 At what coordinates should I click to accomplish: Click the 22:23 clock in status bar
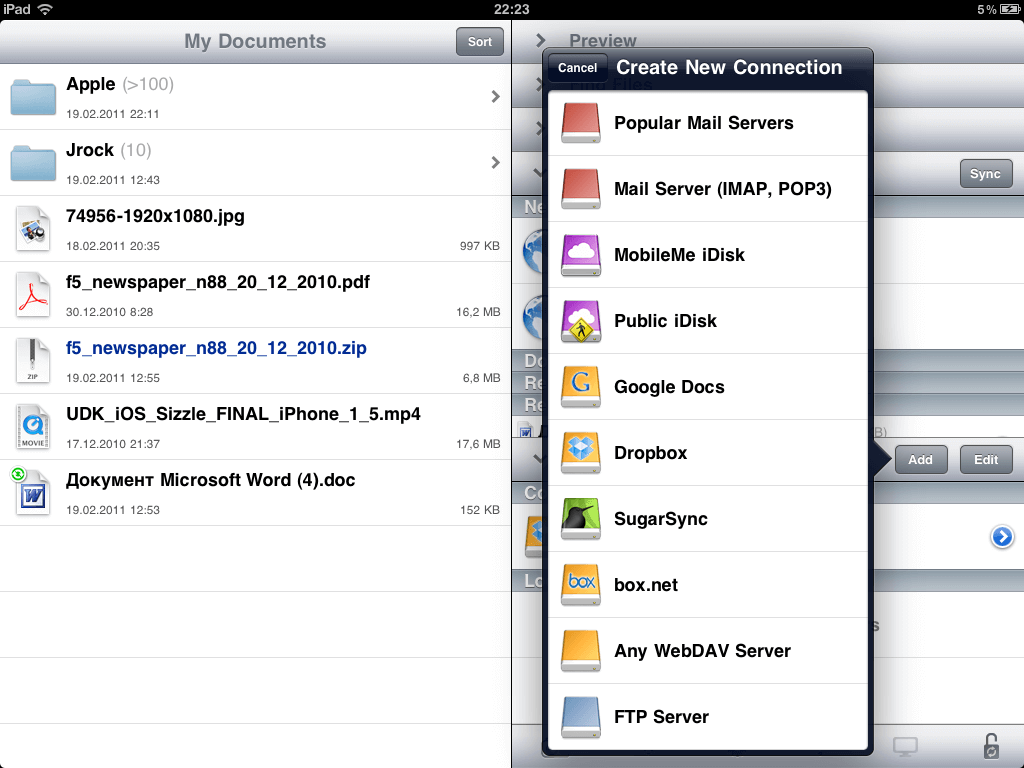tap(511, 9)
